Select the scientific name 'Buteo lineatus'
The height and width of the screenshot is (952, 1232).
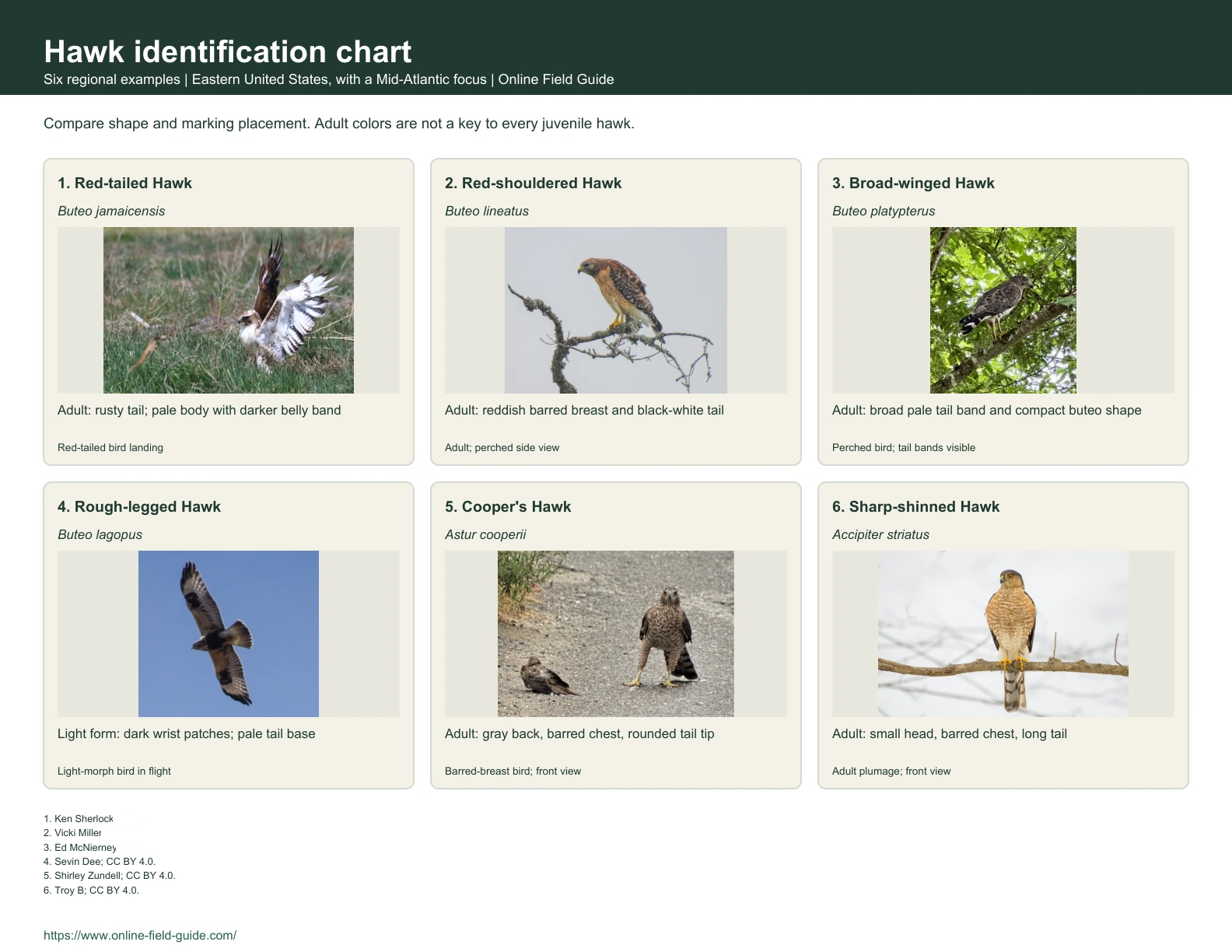pyautogui.click(x=487, y=211)
